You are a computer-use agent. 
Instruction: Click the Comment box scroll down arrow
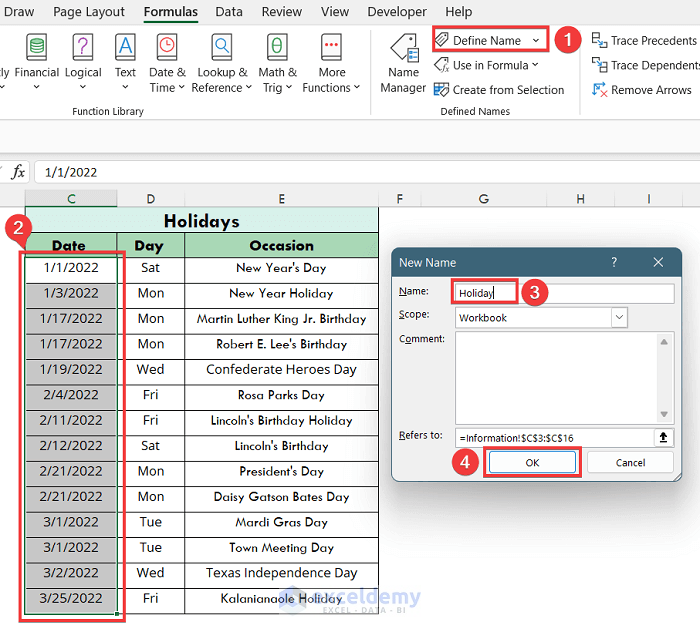[664, 414]
